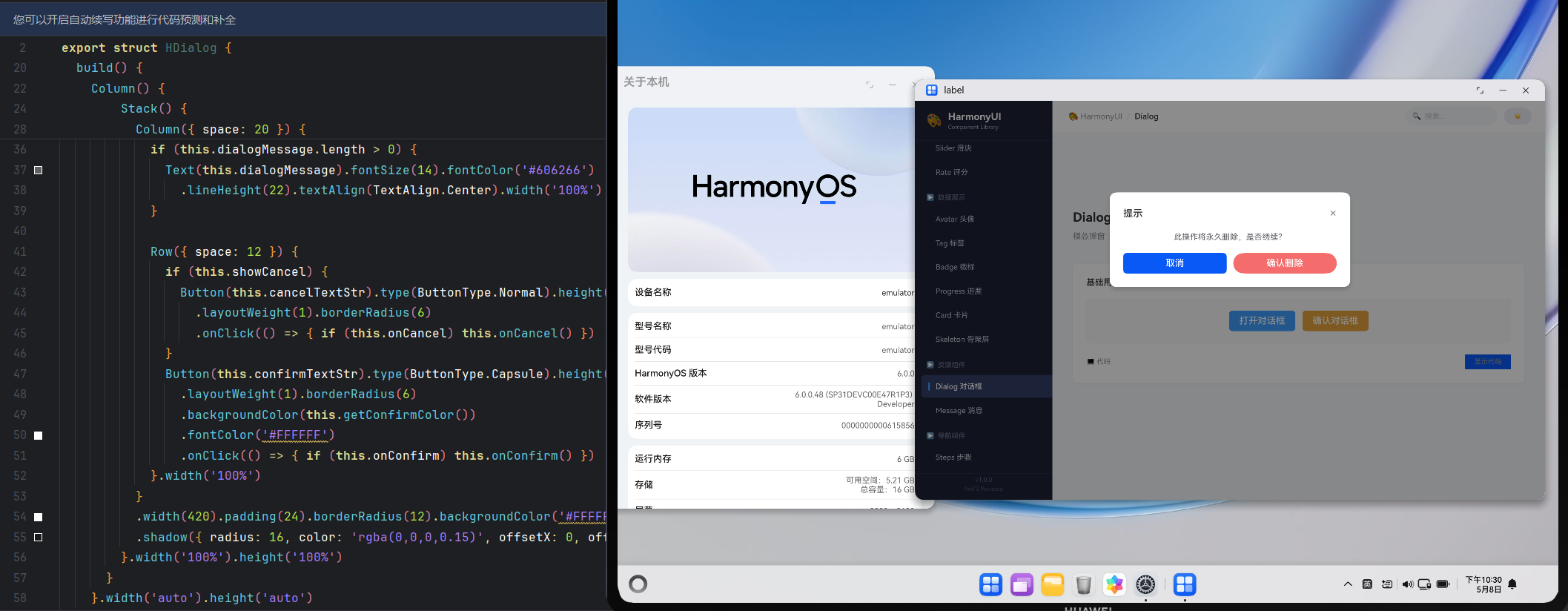Click the 设备名称 row in 关于本机
Image resolution: width=1568 pixels, height=611 pixels.
(775, 292)
